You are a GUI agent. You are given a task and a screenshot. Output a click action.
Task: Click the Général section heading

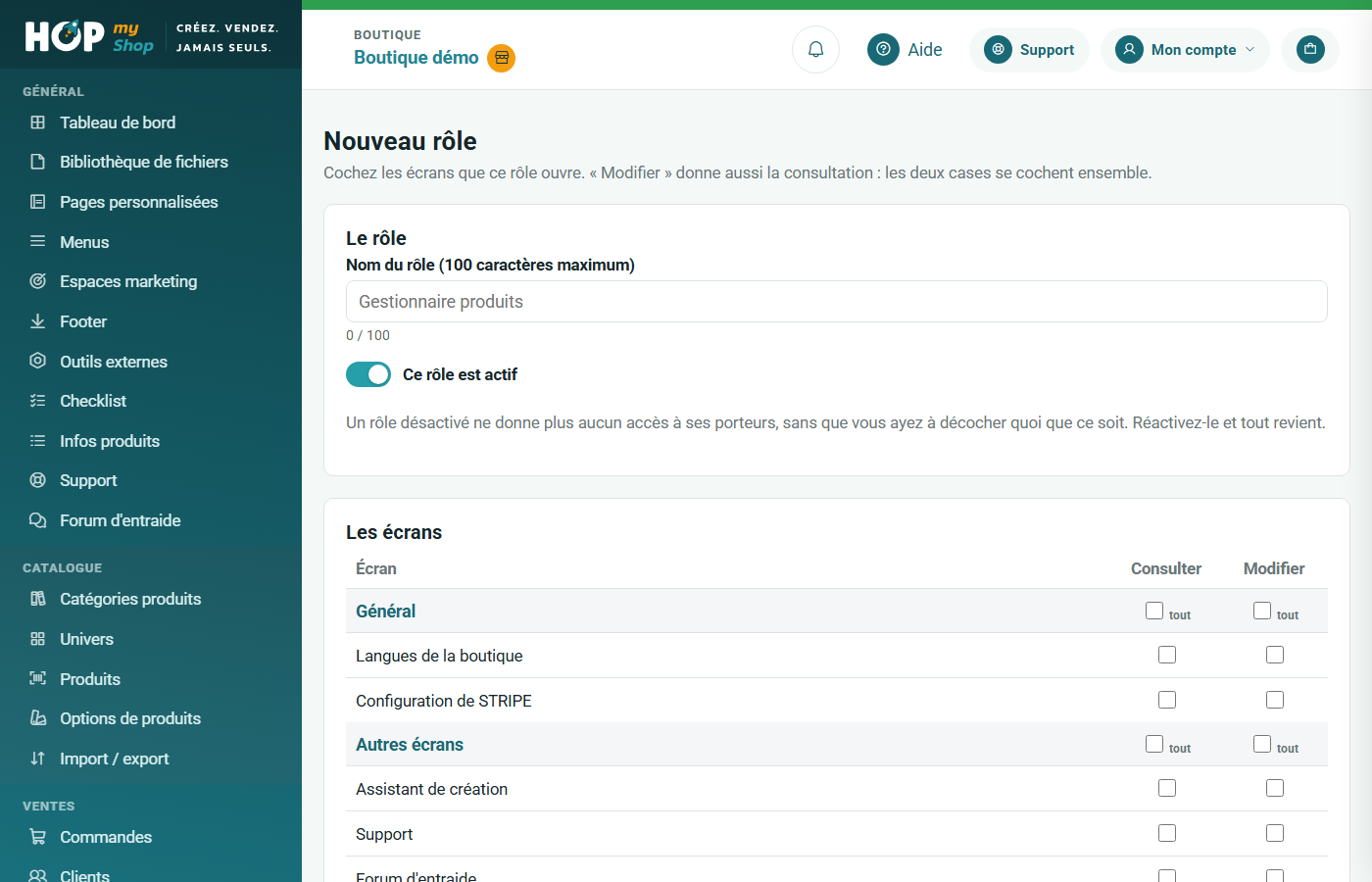click(385, 611)
